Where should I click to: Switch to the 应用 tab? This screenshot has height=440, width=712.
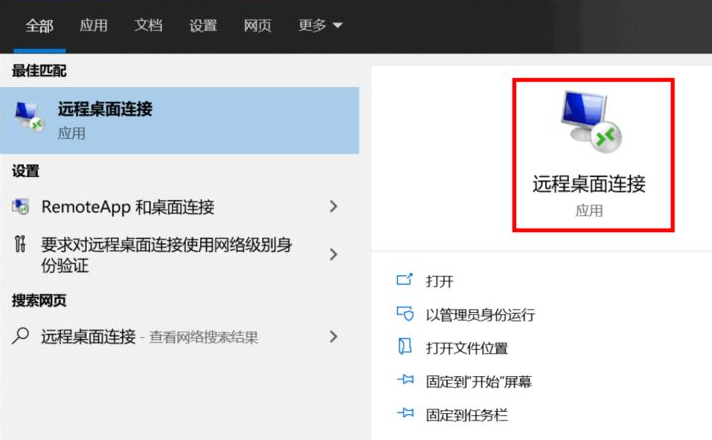(x=93, y=26)
